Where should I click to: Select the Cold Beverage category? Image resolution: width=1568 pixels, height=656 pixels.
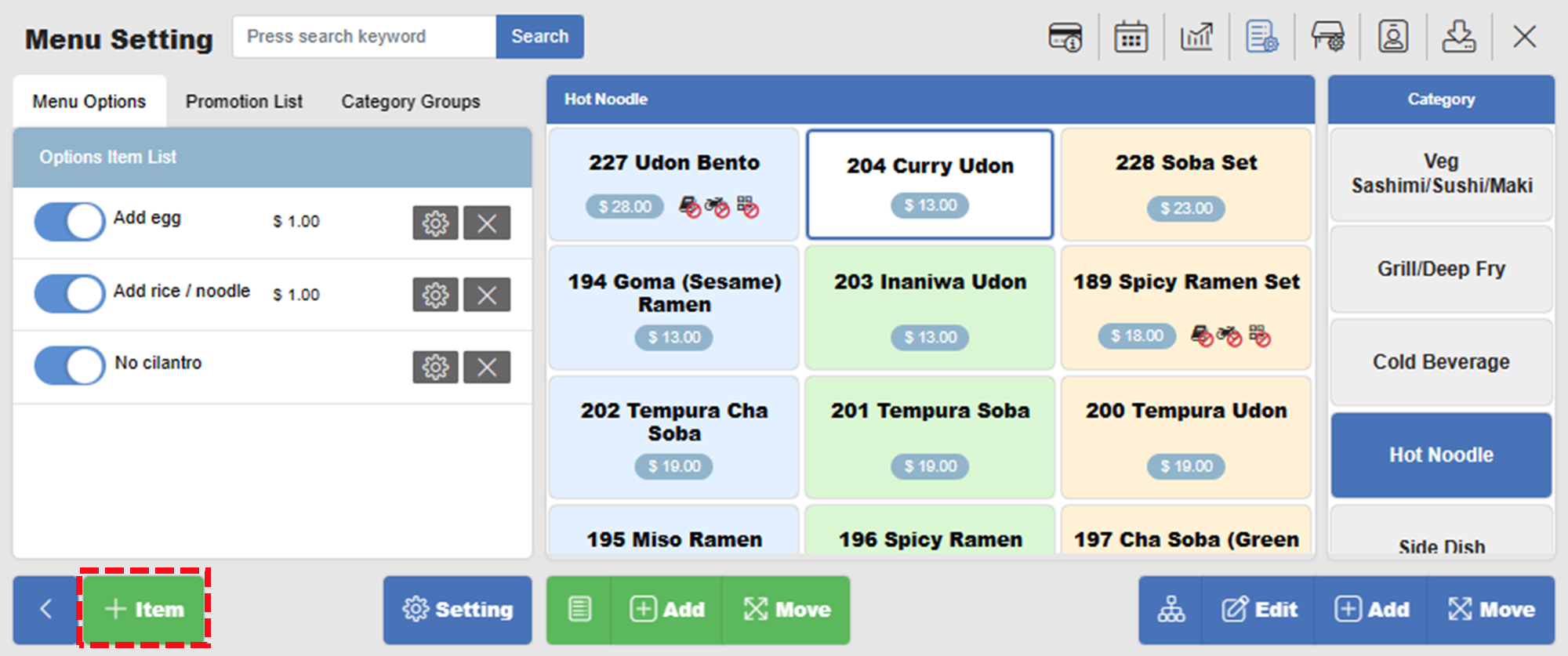pyautogui.click(x=1440, y=362)
